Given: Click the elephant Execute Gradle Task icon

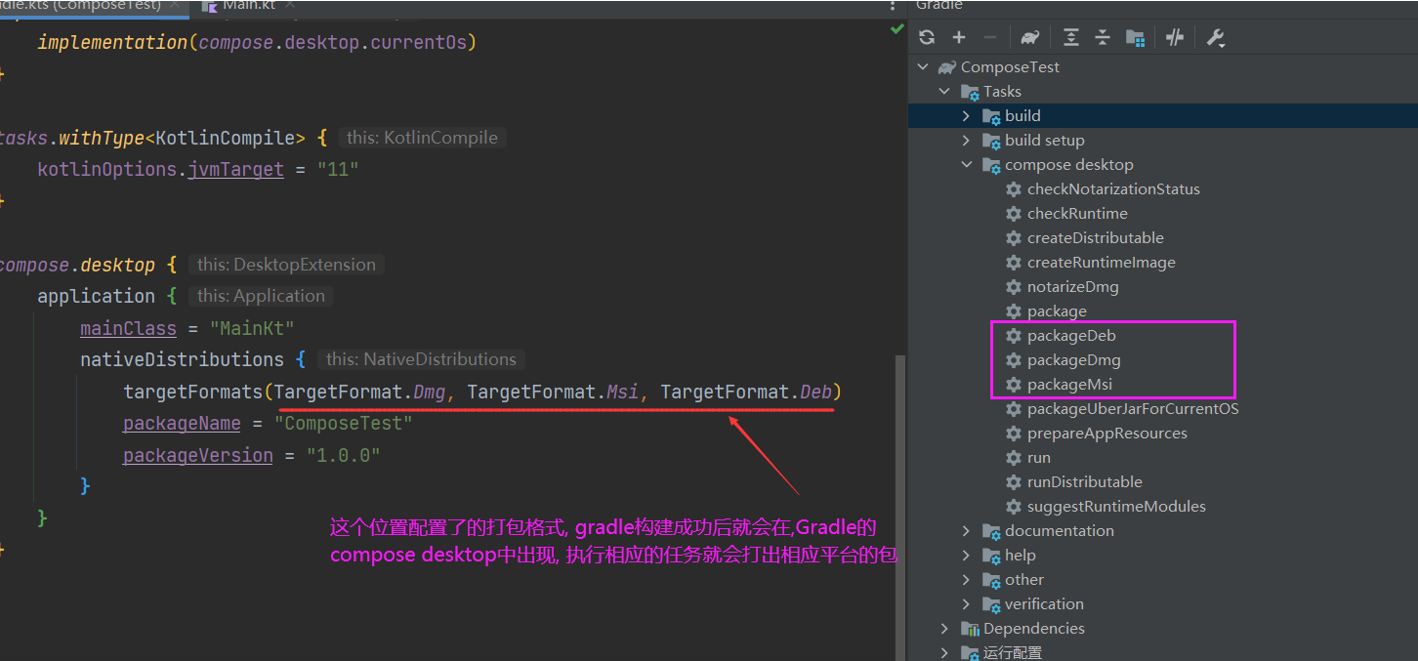Looking at the screenshot, I should tap(1030, 37).
